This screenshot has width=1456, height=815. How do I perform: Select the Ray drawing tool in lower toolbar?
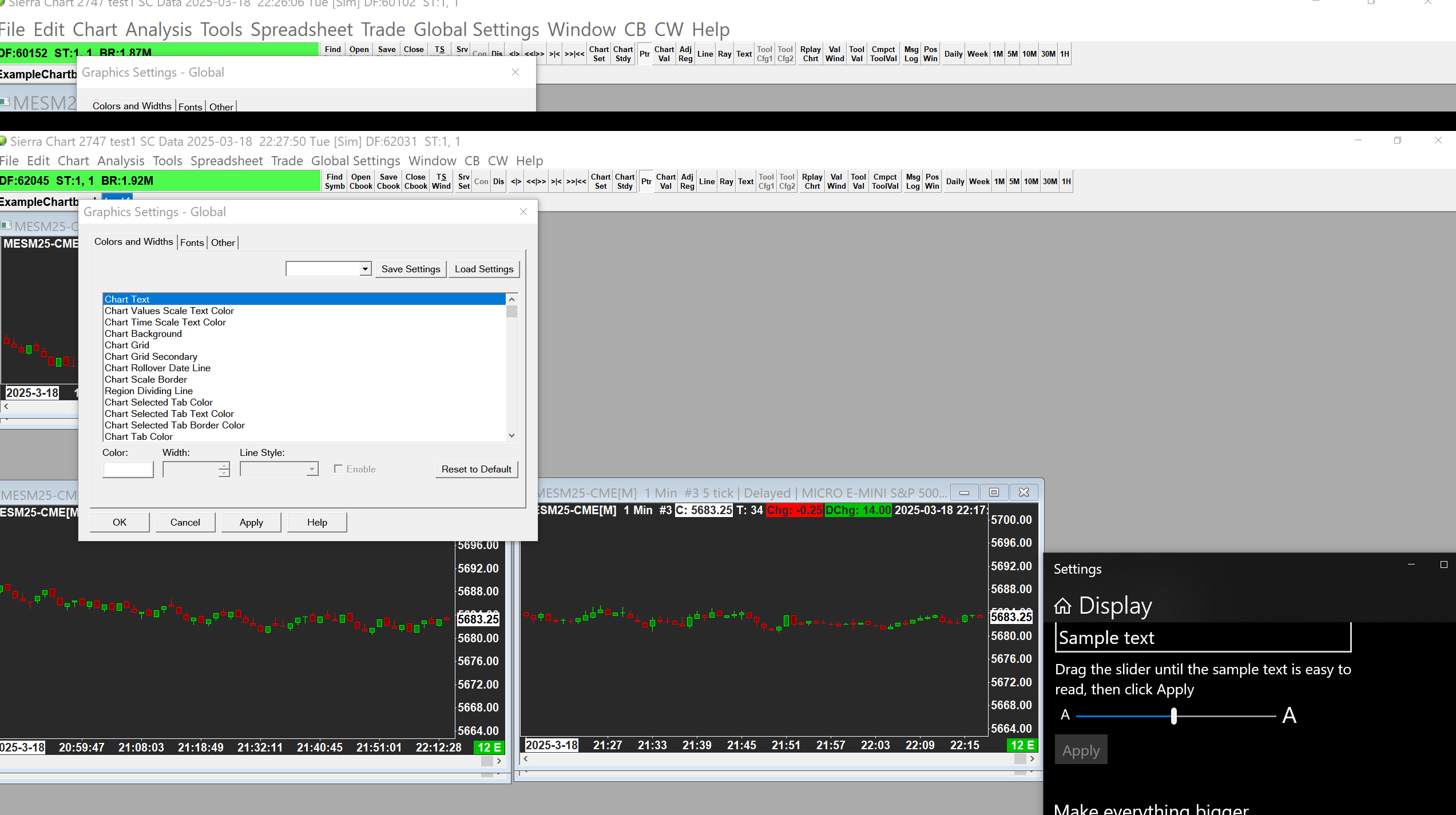tap(726, 181)
